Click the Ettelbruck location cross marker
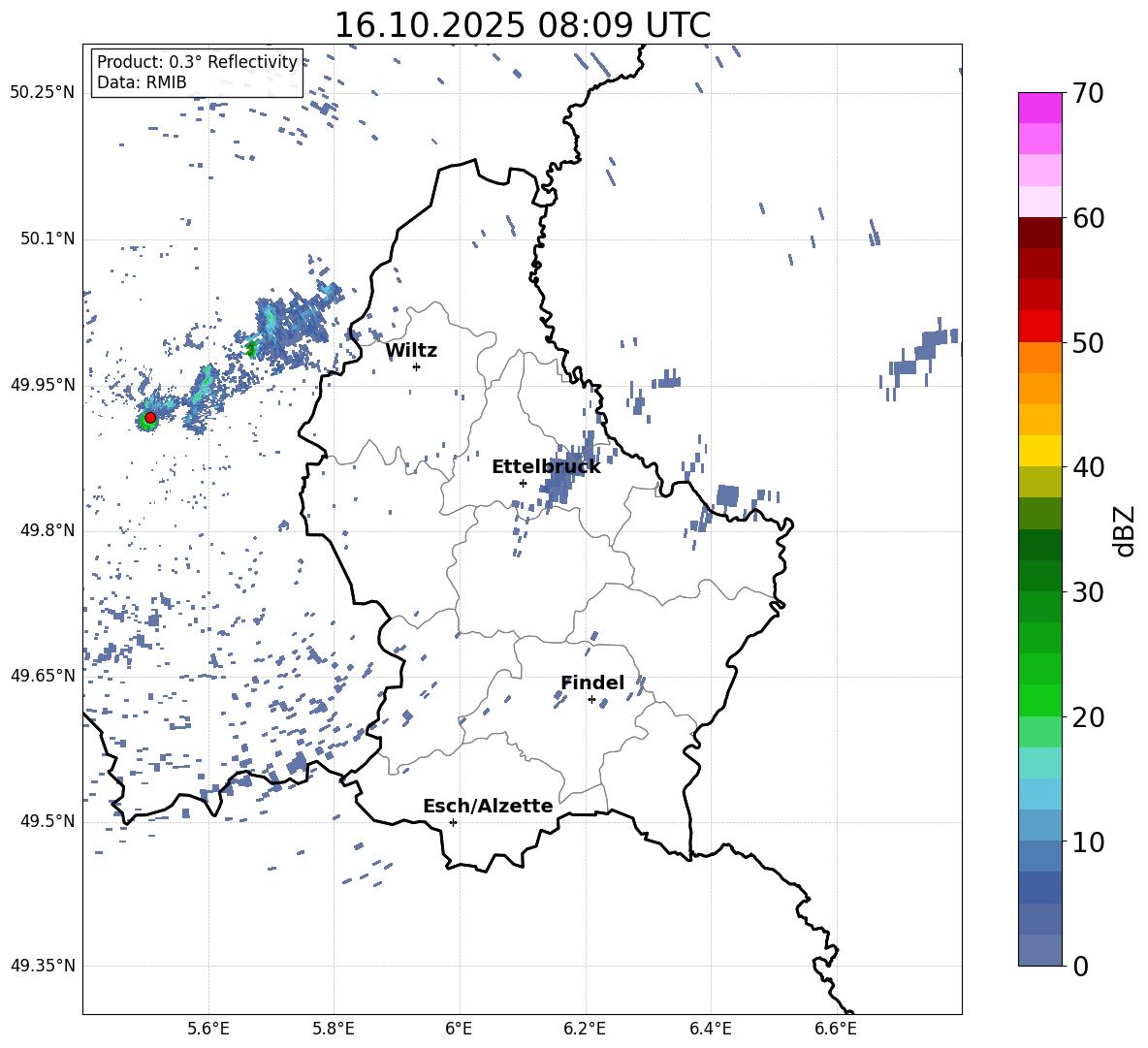Image resolution: width=1148 pixels, height=1048 pixels. (523, 483)
